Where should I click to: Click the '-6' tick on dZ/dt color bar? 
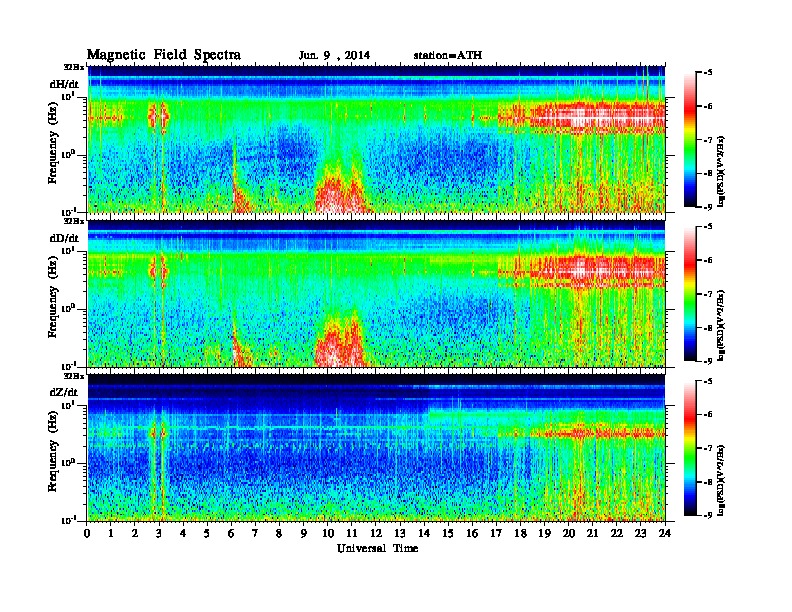(708, 415)
